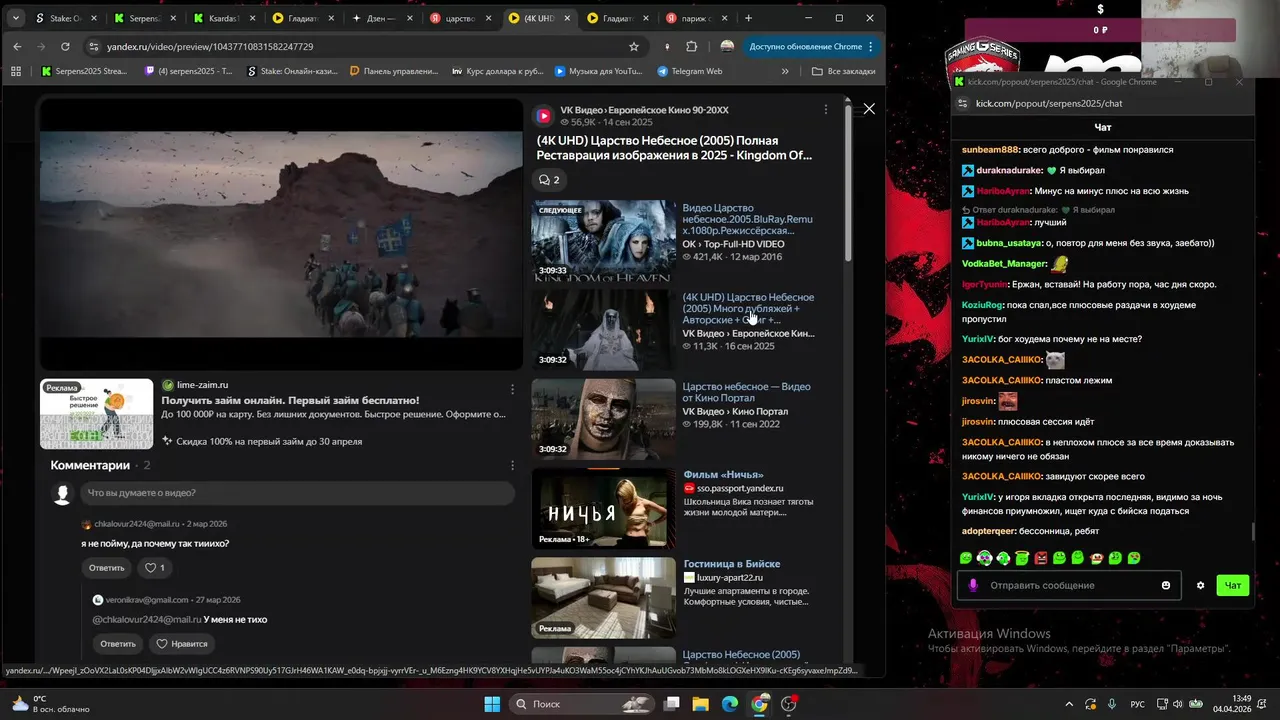The width and height of the screenshot is (1280, 720).
Task: Open the Все закладки bookmarks folder
Action: pyautogui.click(x=842, y=71)
